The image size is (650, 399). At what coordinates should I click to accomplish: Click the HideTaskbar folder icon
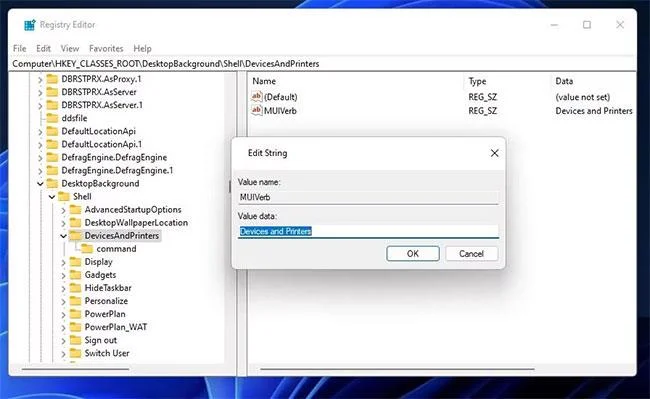pyautogui.click(x=75, y=288)
